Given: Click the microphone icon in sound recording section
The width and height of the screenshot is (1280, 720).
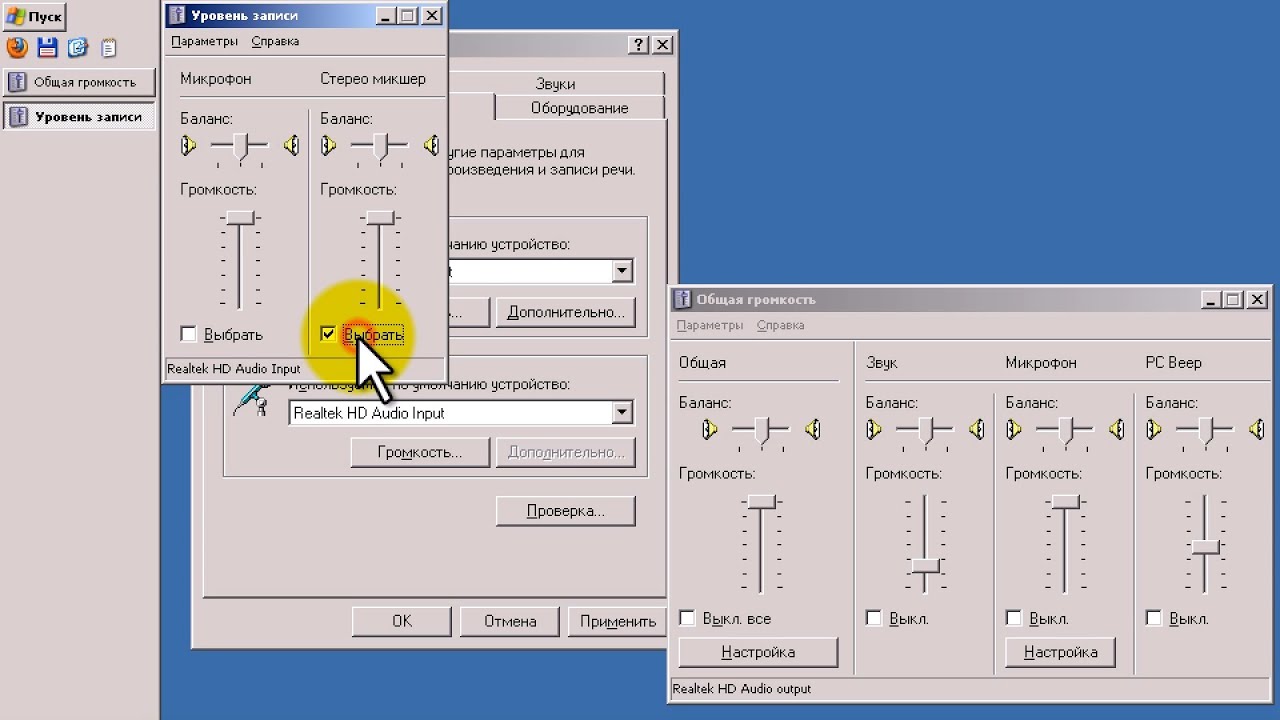Looking at the screenshot, I should click(x=251, y=397).
